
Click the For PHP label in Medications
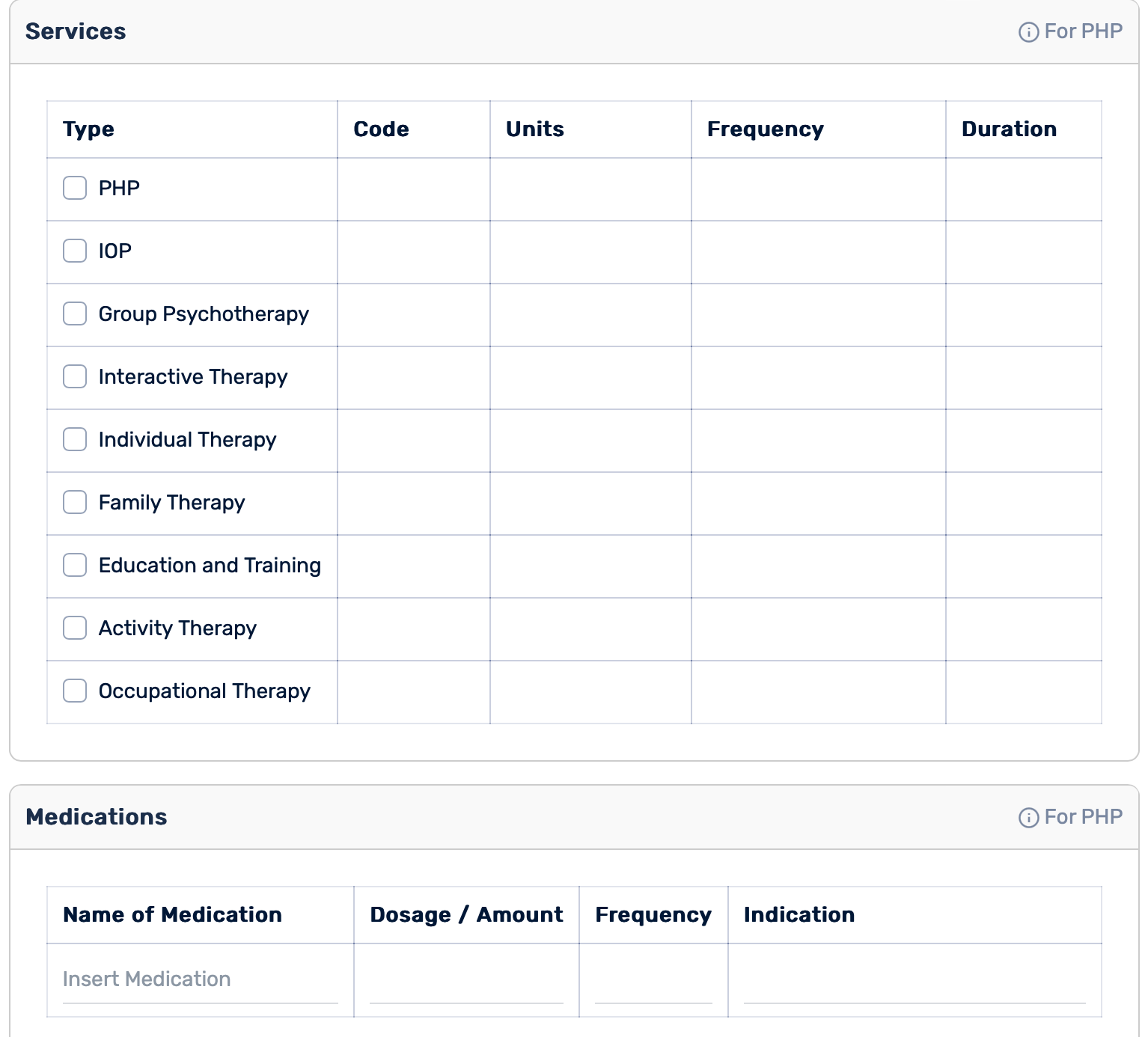pos(1083,817)
